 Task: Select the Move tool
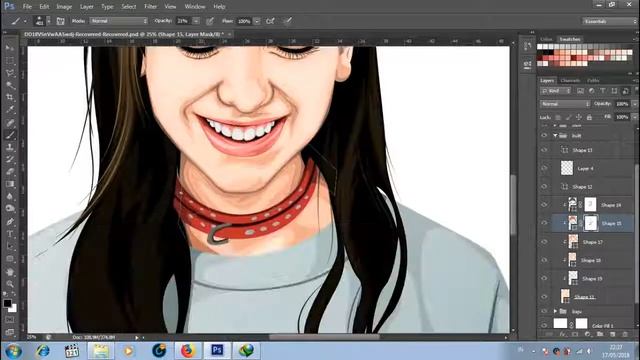tap(10, 48)
